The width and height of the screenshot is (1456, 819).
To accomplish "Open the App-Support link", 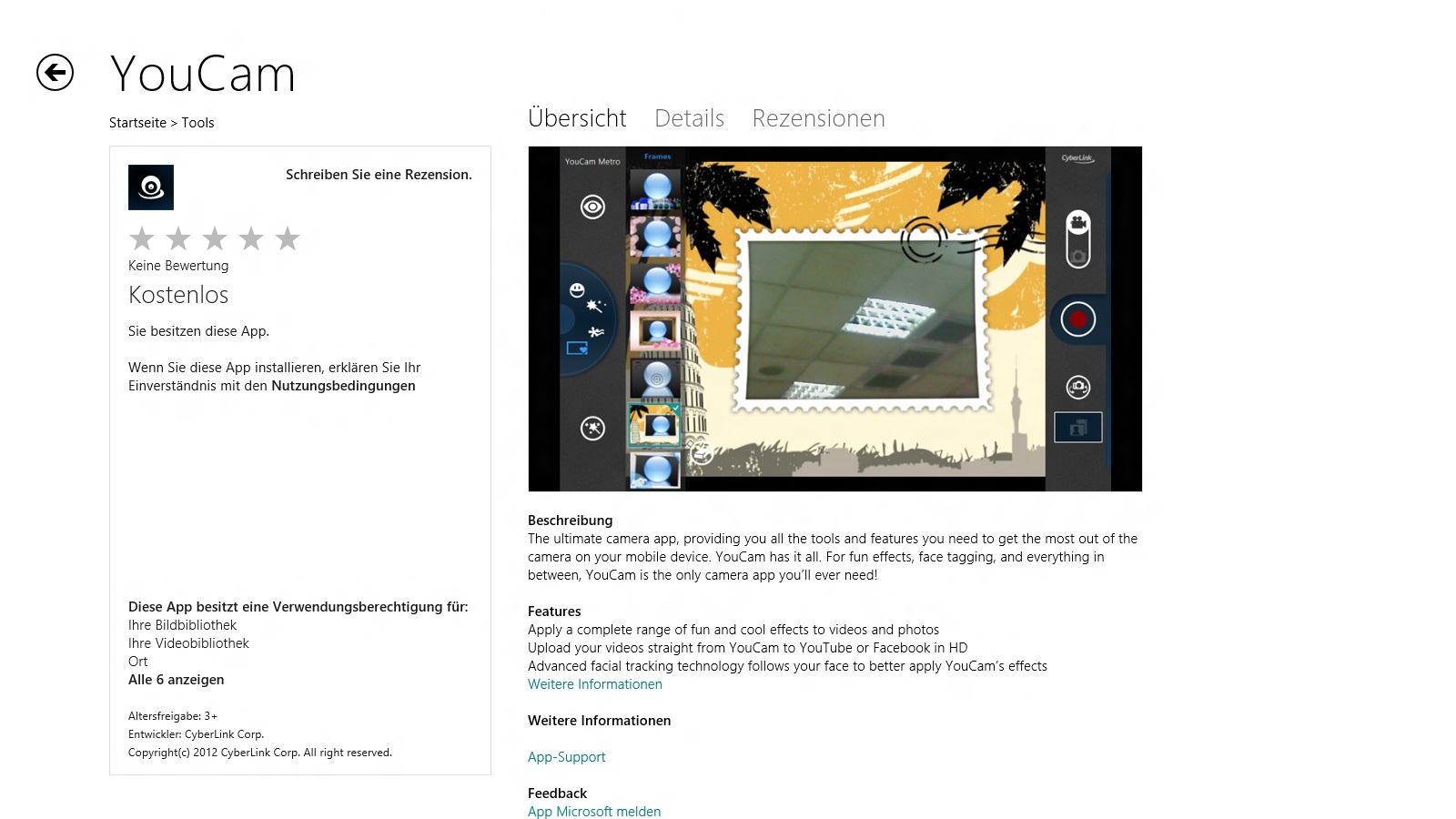I will tap(566, 757).
